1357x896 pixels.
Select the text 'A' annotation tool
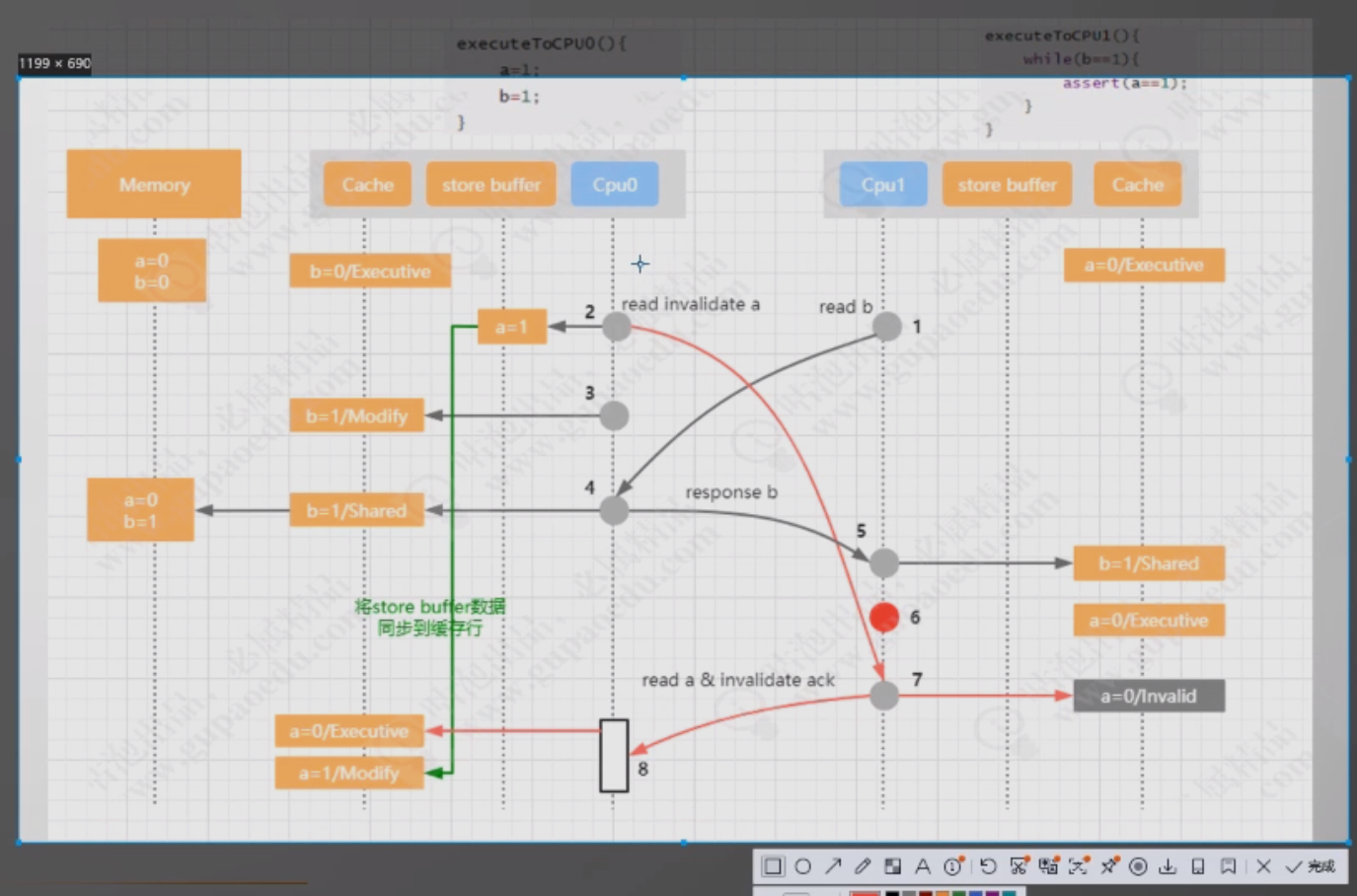point(923,866)
